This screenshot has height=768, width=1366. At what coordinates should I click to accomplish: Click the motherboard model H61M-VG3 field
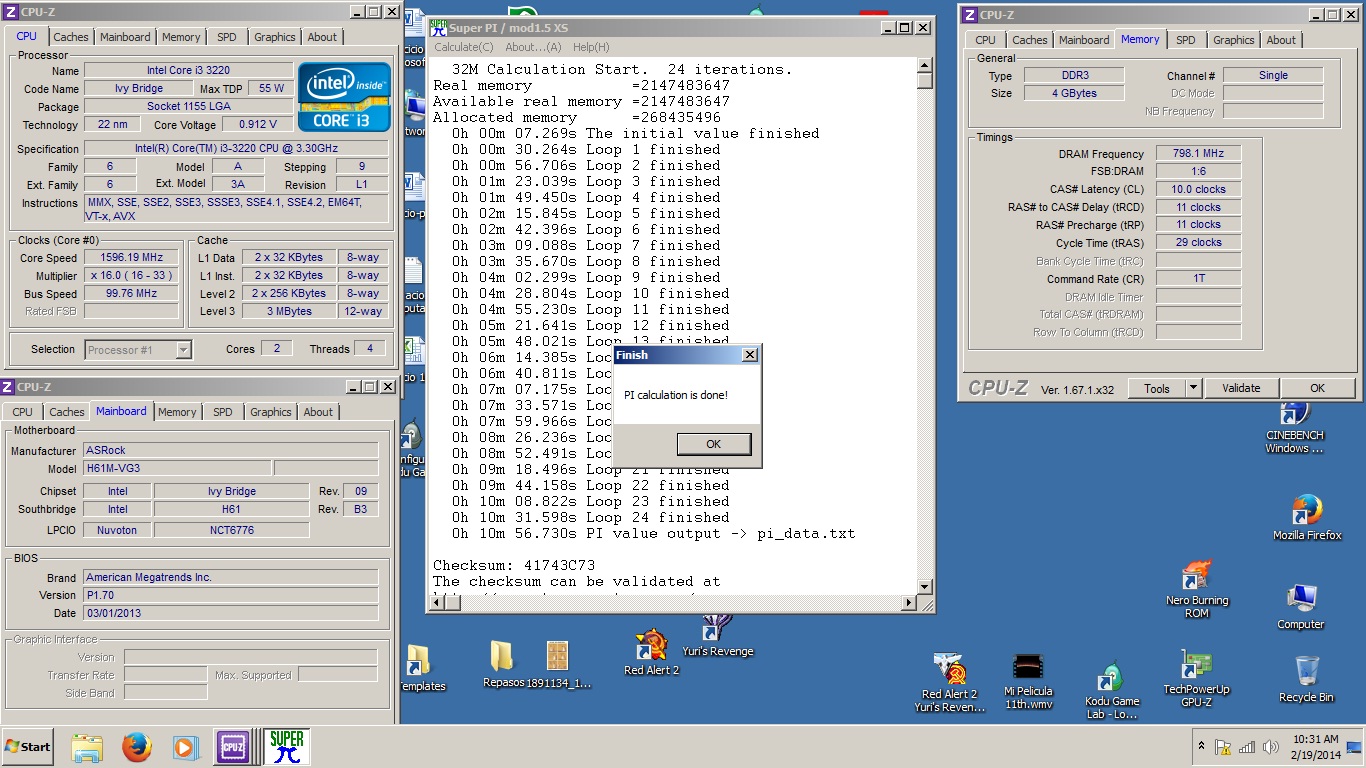[x=177, y=469]
